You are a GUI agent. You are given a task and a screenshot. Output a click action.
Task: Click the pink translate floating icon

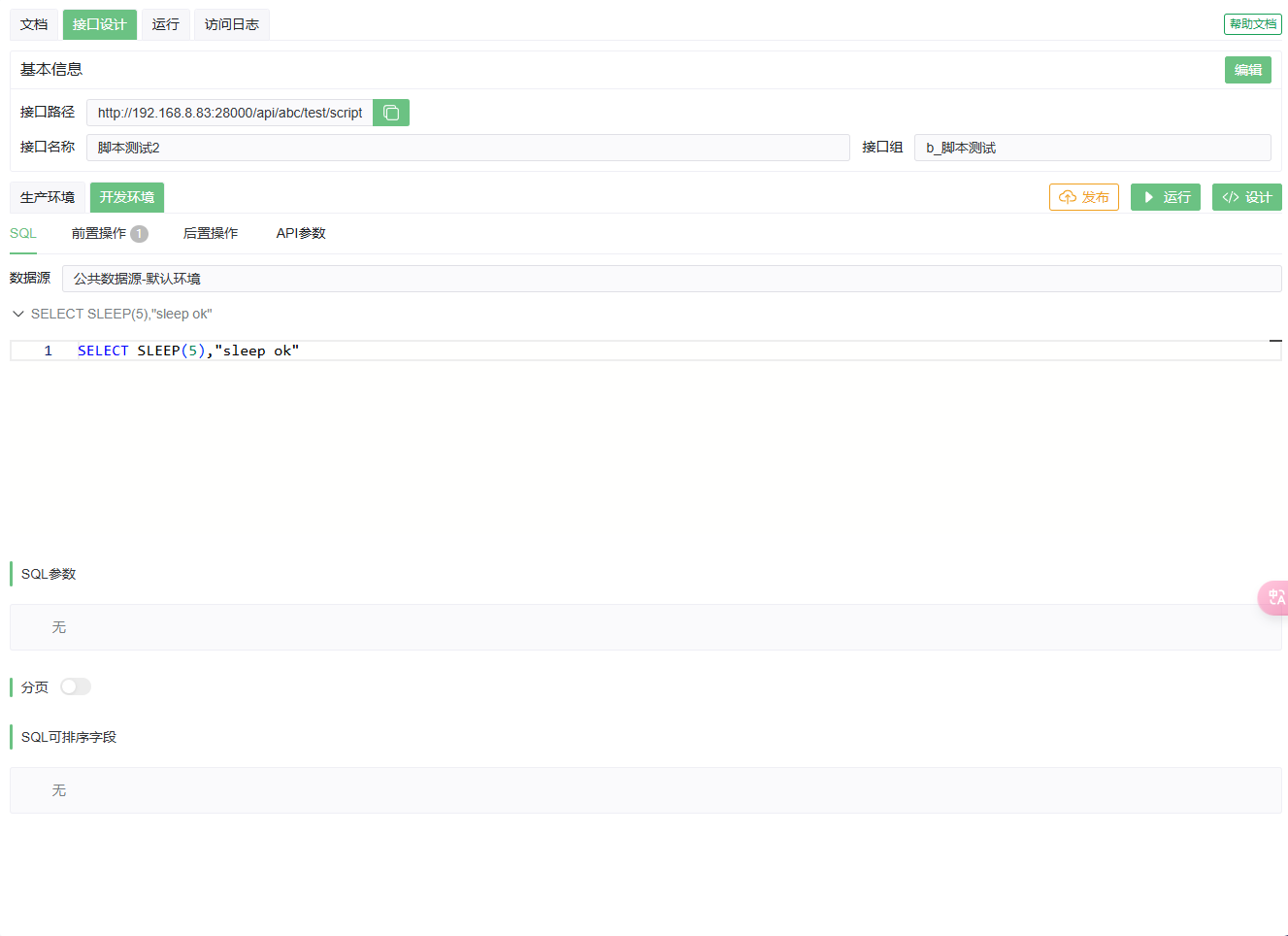[x=1274, y=597]
